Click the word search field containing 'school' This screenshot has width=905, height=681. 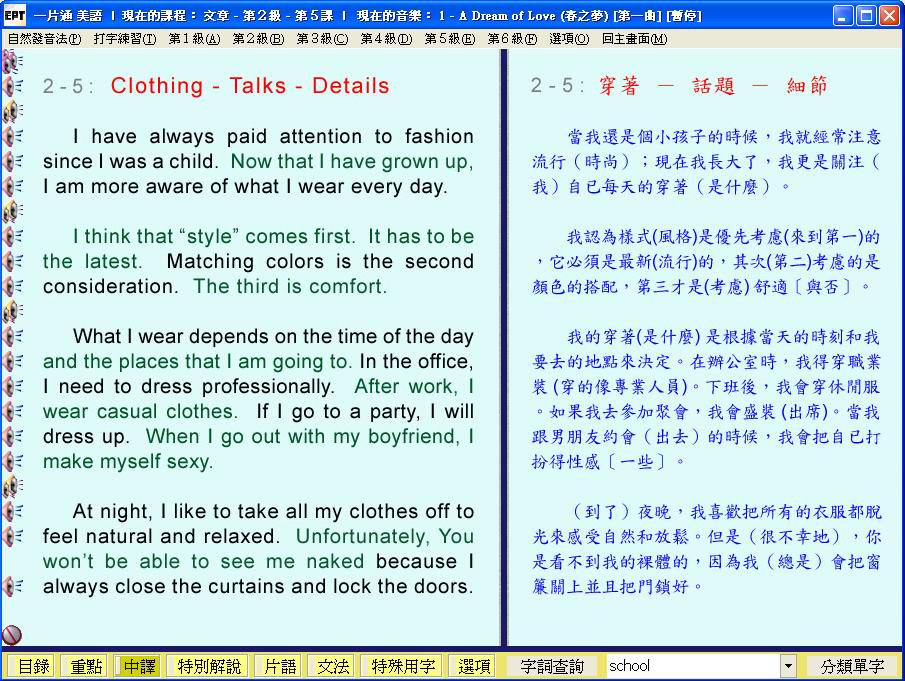tap(692, 666)
